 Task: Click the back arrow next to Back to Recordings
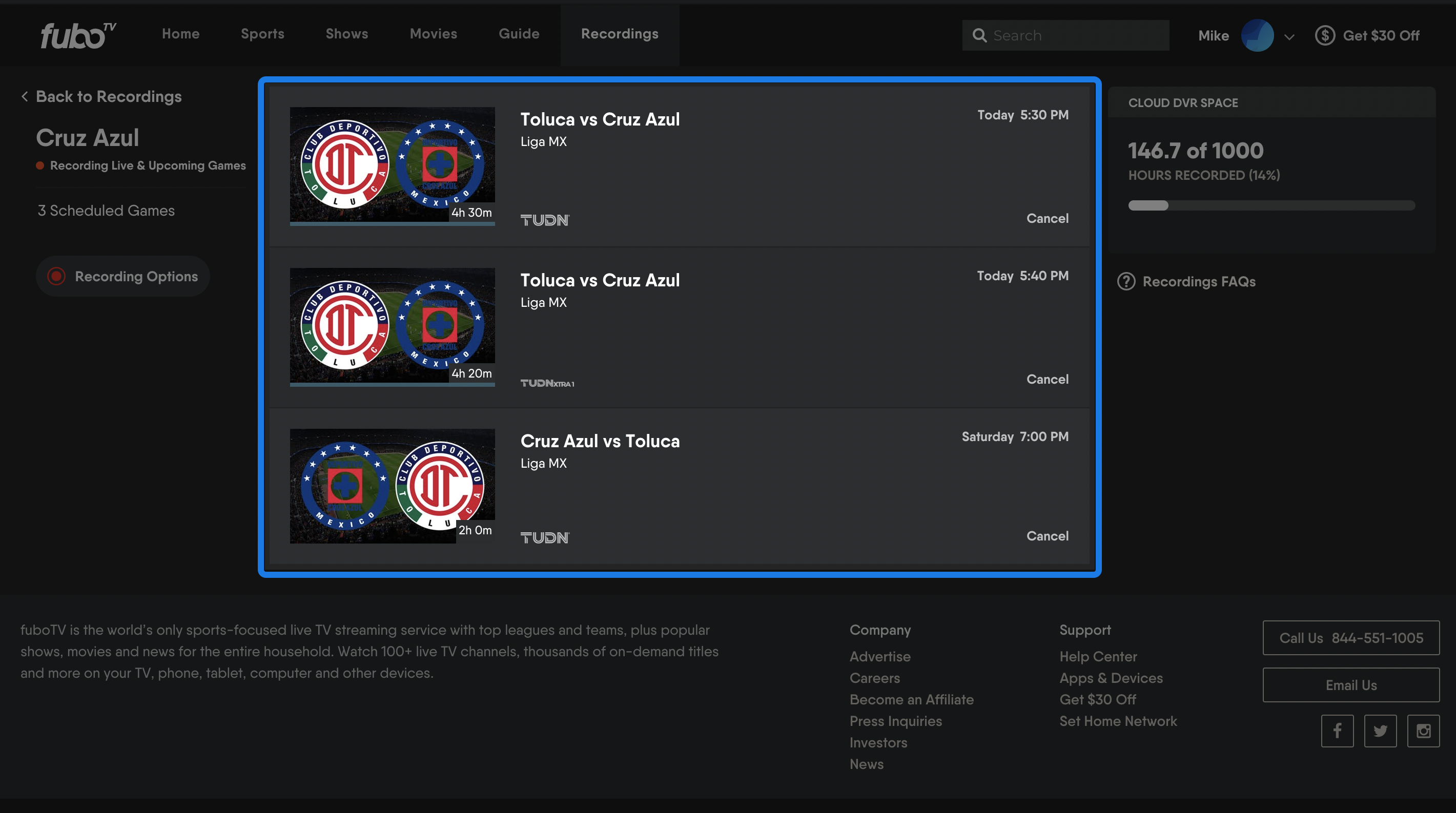pos(25,97)
